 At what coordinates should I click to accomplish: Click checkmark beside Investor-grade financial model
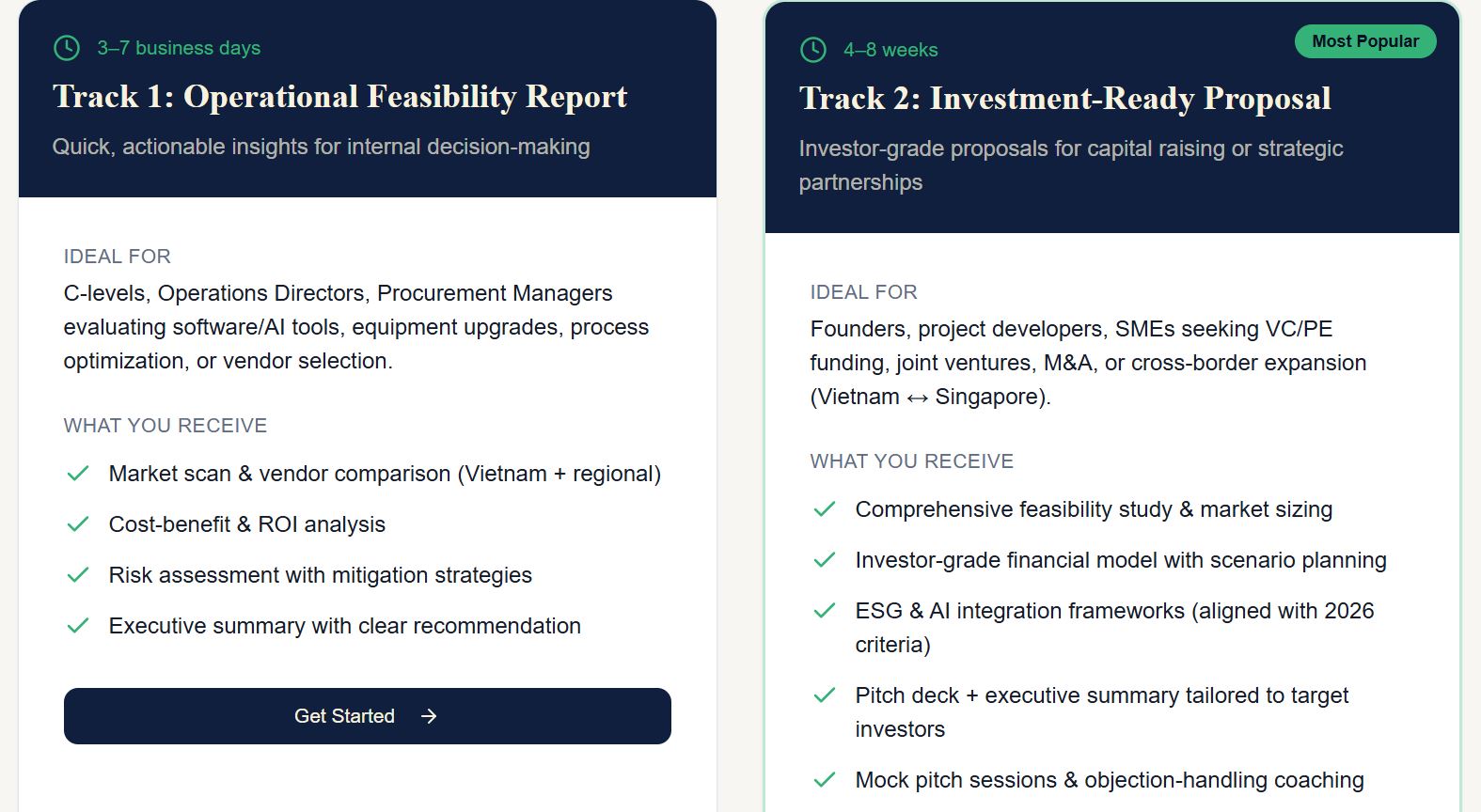pos(825,560)
